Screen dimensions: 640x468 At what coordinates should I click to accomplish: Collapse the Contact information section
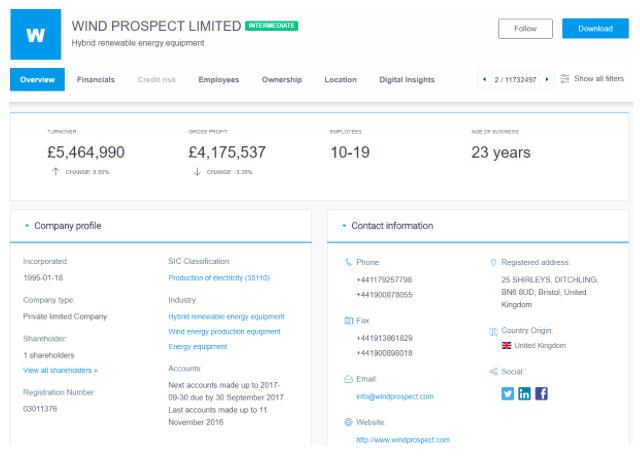344,226
